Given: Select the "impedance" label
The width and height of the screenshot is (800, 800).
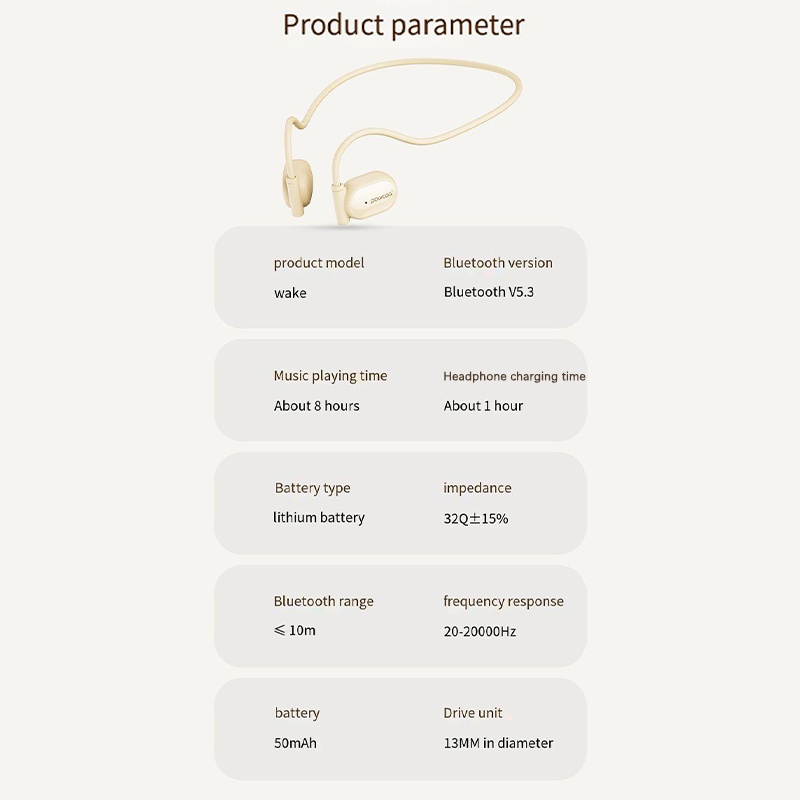Looking at the screenshot, I should point(477,488).
